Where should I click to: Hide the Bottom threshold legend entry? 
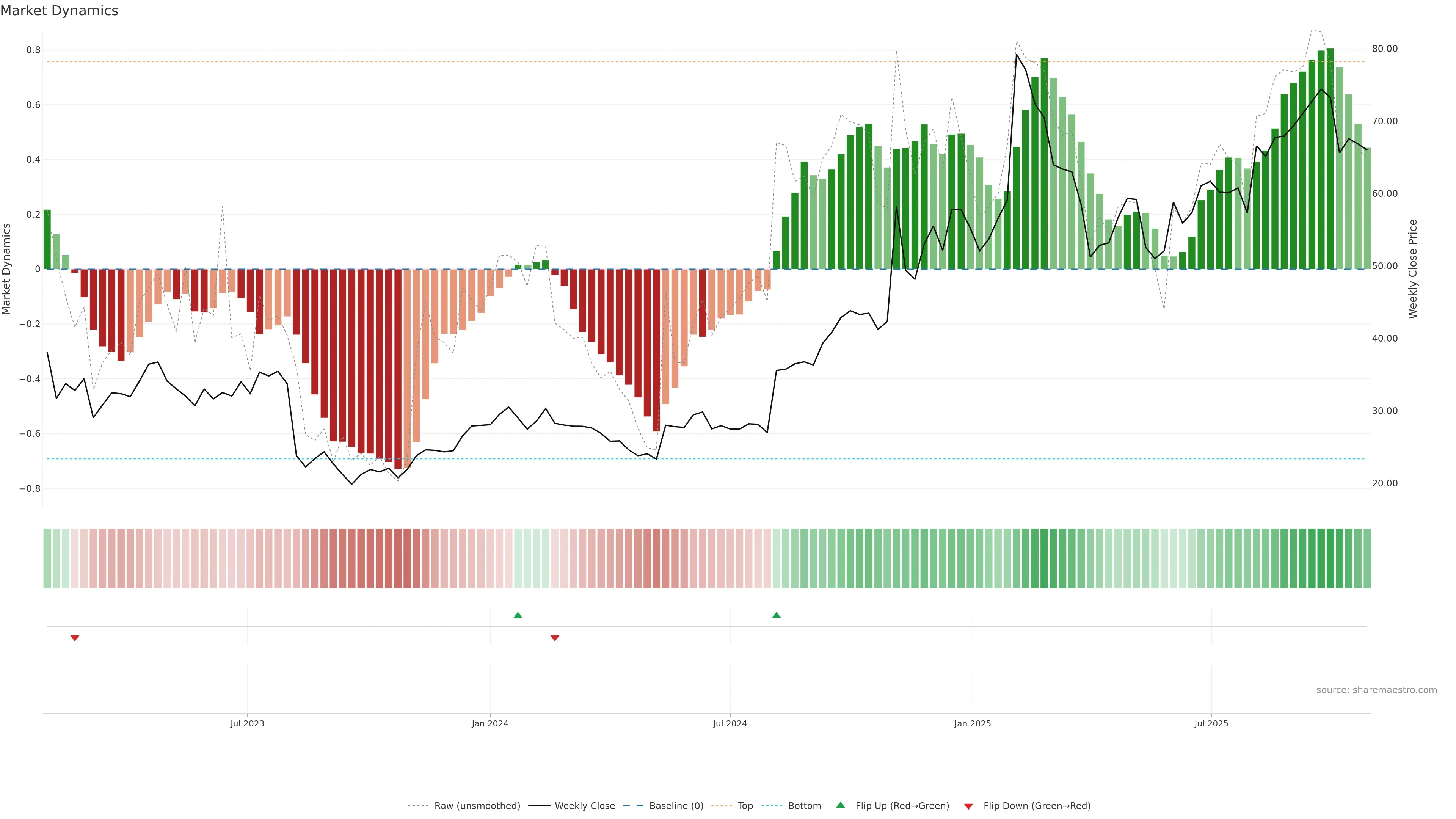point(804,806)
